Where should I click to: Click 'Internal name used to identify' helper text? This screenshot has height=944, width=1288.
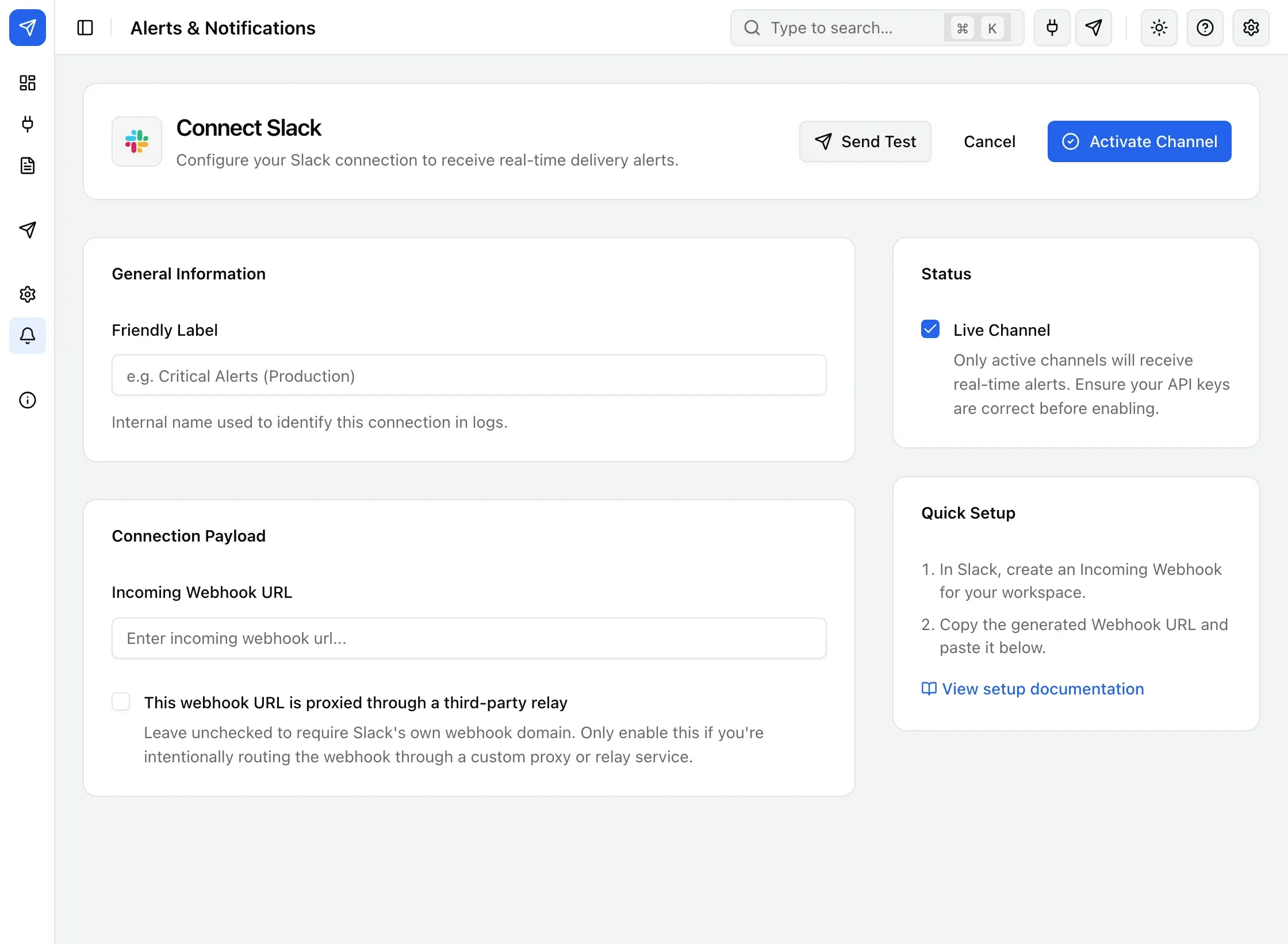click(x=309, y=422)
